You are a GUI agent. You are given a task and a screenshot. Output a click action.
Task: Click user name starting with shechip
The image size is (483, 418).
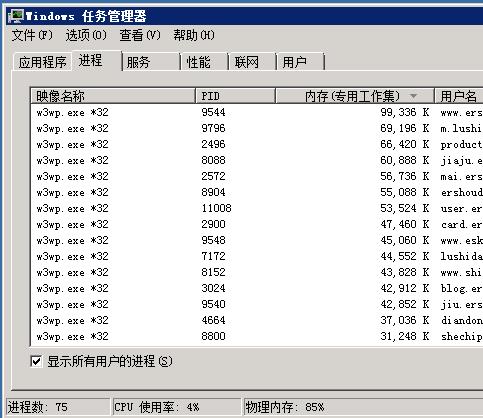tap(461, 337)
